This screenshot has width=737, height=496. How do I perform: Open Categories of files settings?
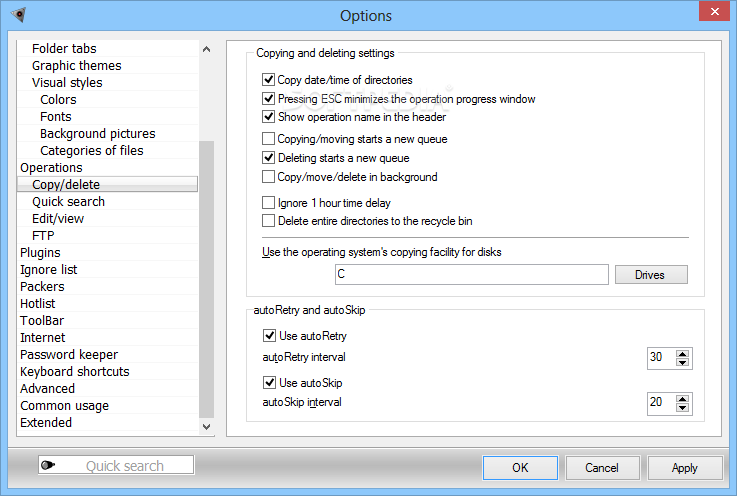(x=92, y=150)
